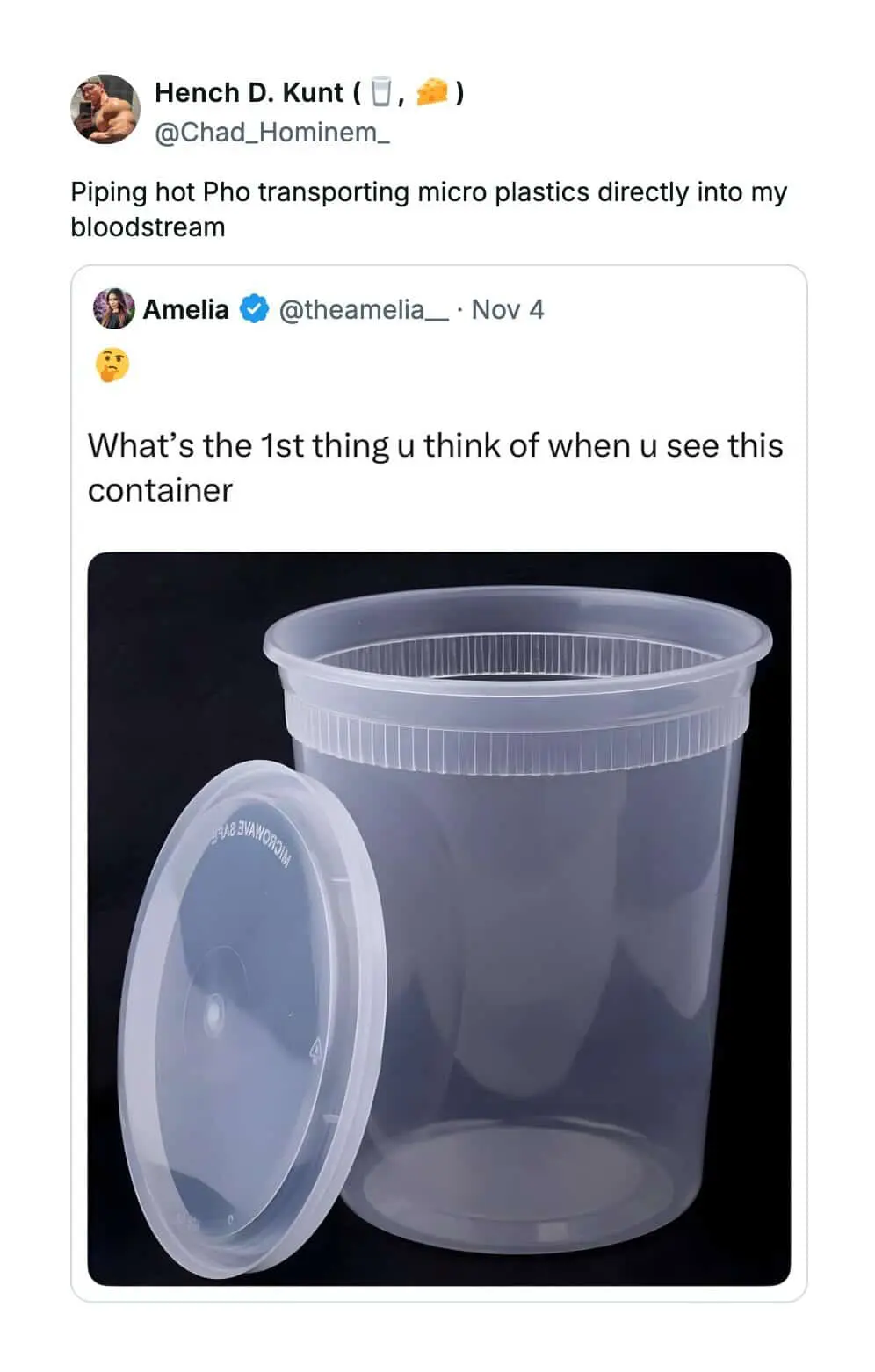The image size is (875, 1372).
Task: Click the 'Piping hot Pho' tweet text
Action: click(428, 209)
